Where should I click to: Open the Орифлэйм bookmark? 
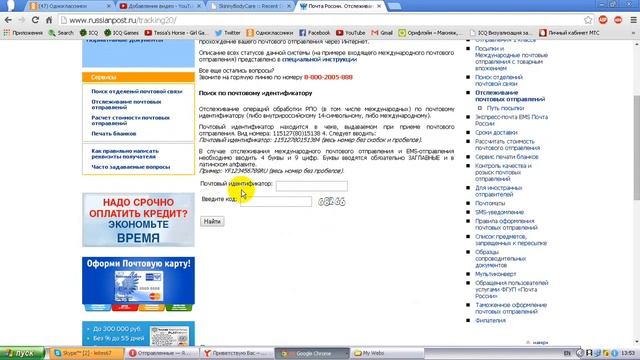tap(431, 33)
